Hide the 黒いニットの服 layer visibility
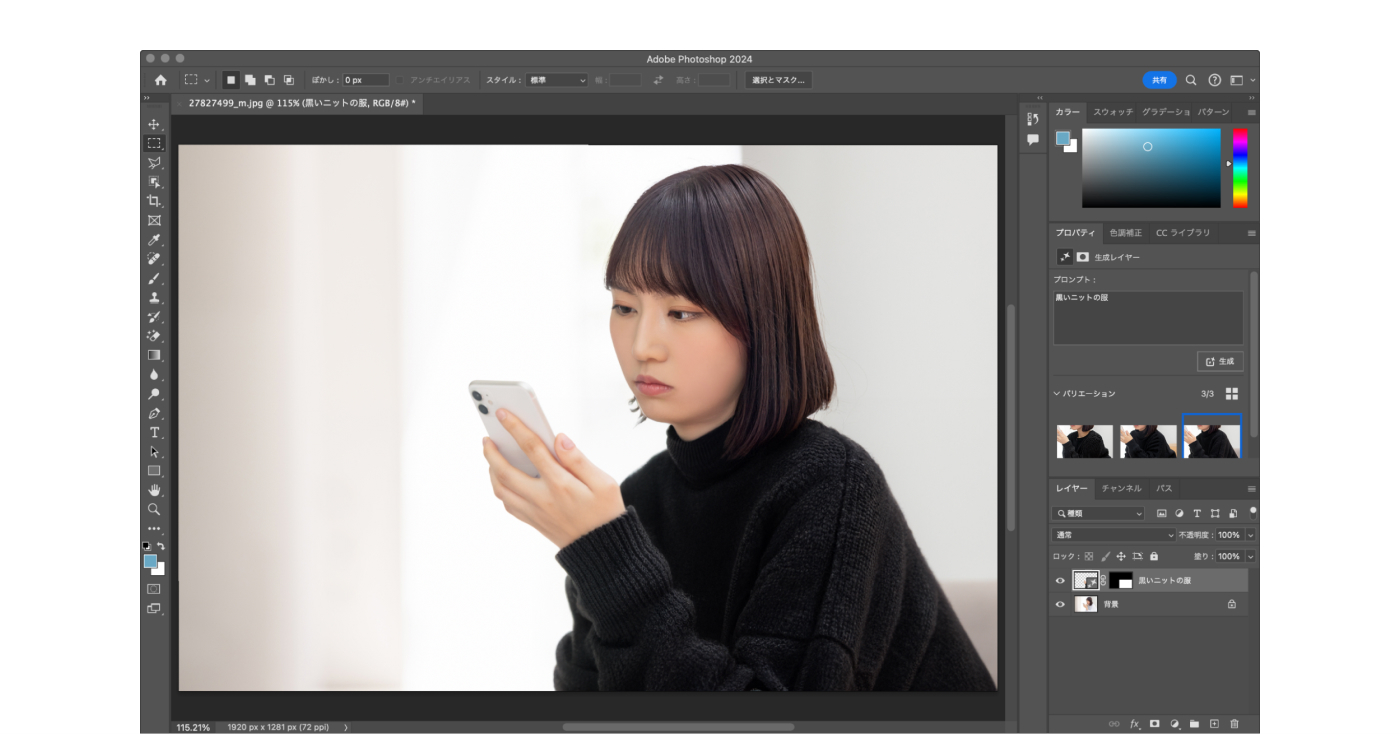Viewport: 1400px width, 734px height. (x=1060, y=580)
